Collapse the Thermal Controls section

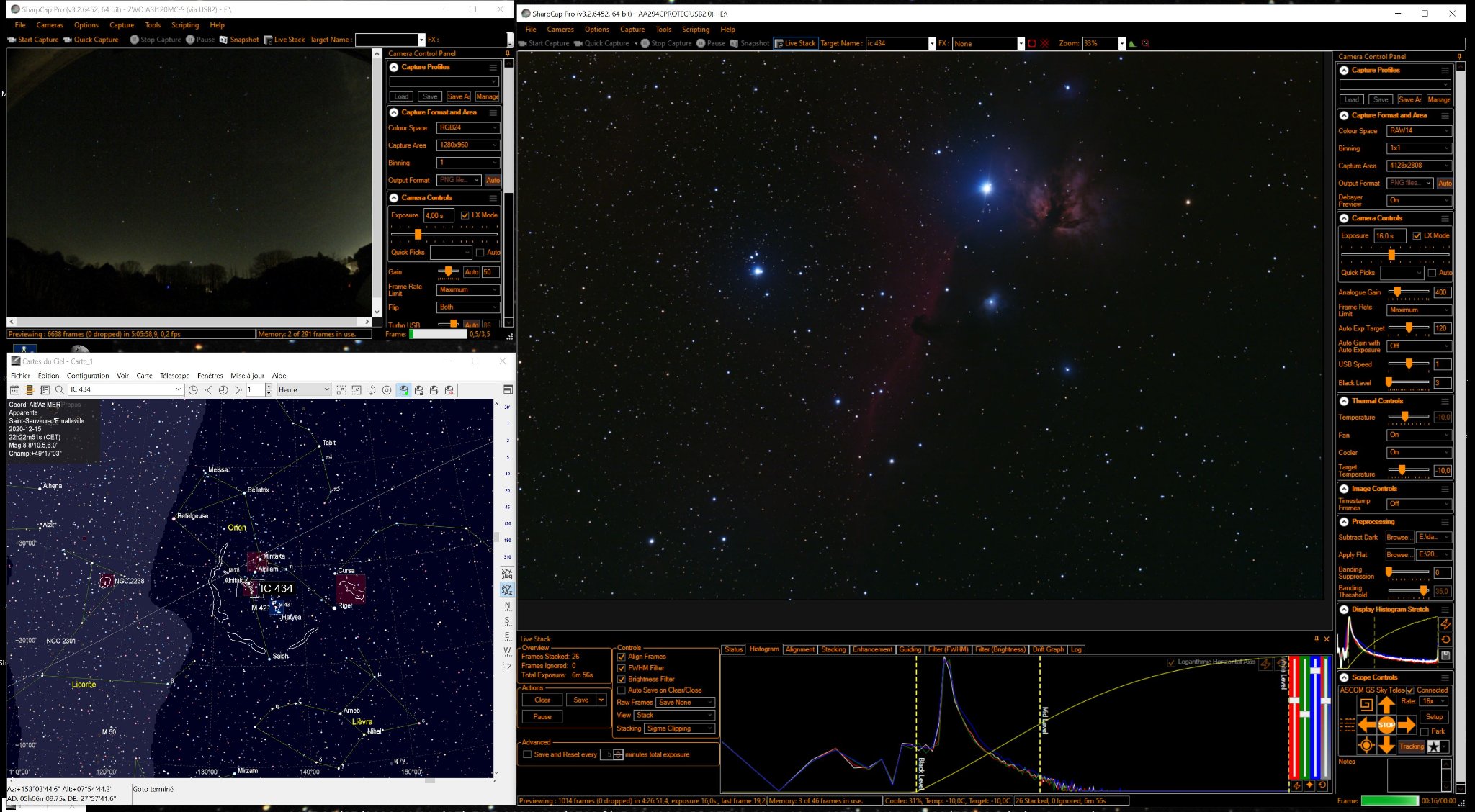point(1344,401)
